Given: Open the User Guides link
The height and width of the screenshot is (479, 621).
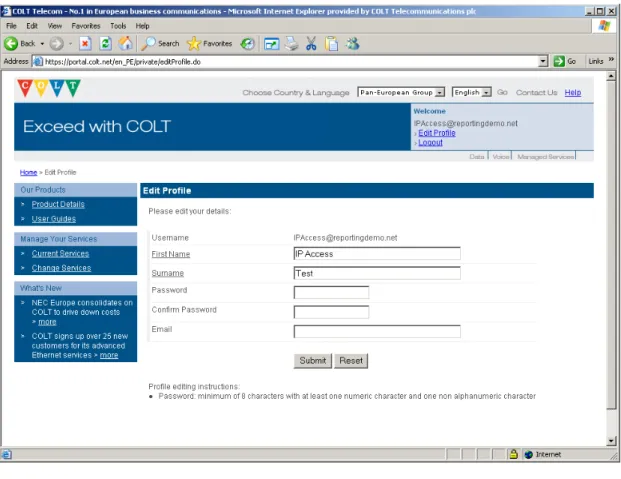Looking at the screenshot, I should point(54,219).
